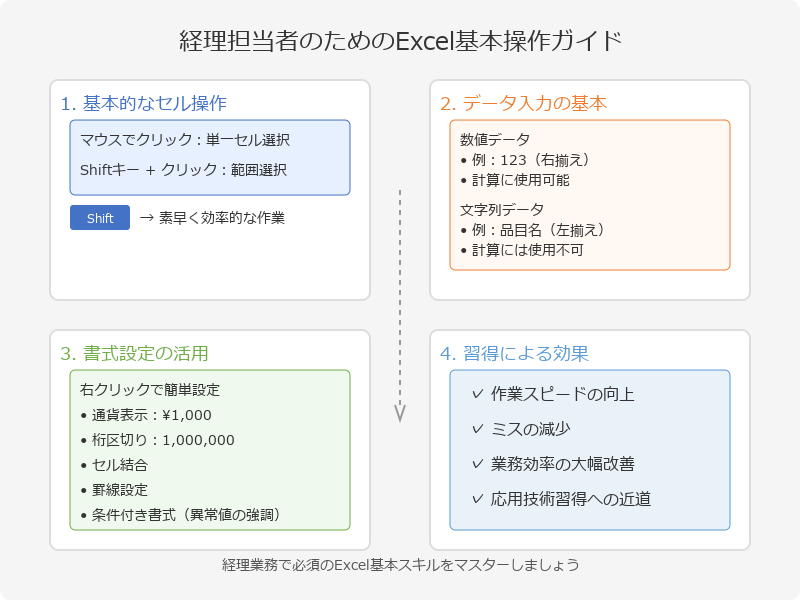Click the blue Shift key badge
Screen dimensions: 800x600
coord(100,218)
